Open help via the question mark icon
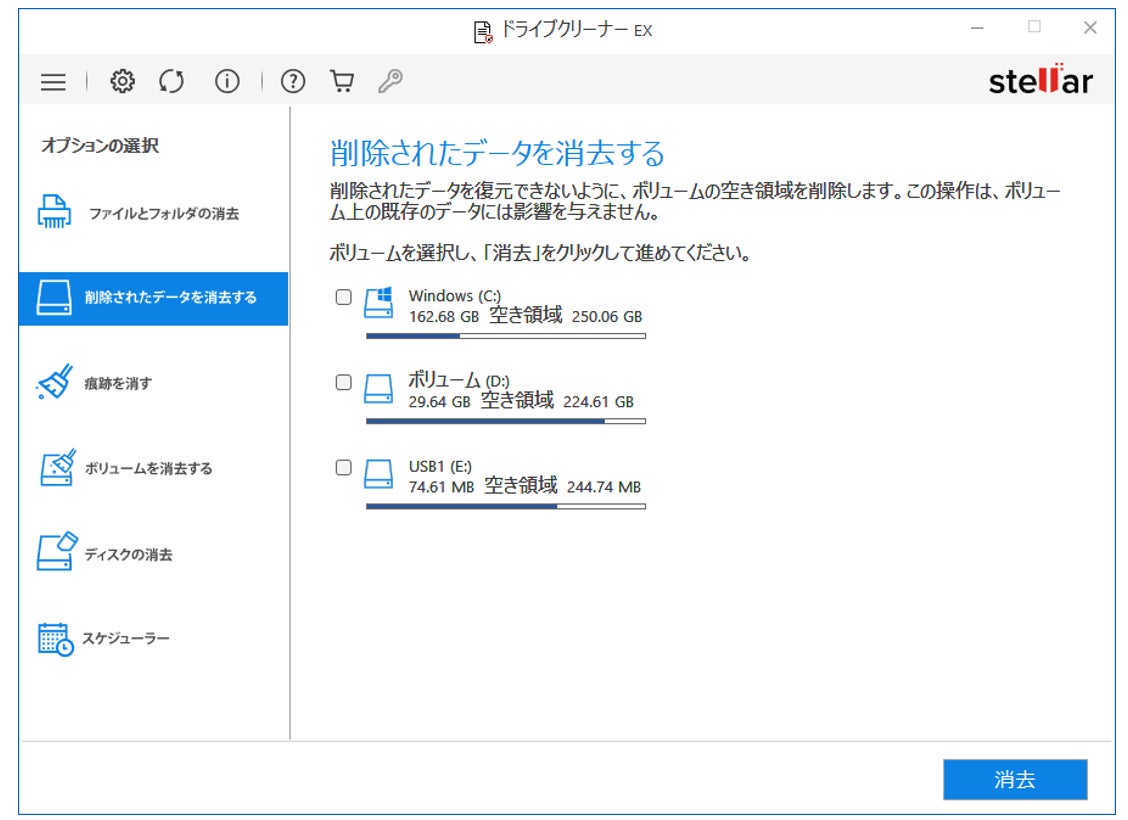This screenshot has height=820, width=1128. (293, 81)
